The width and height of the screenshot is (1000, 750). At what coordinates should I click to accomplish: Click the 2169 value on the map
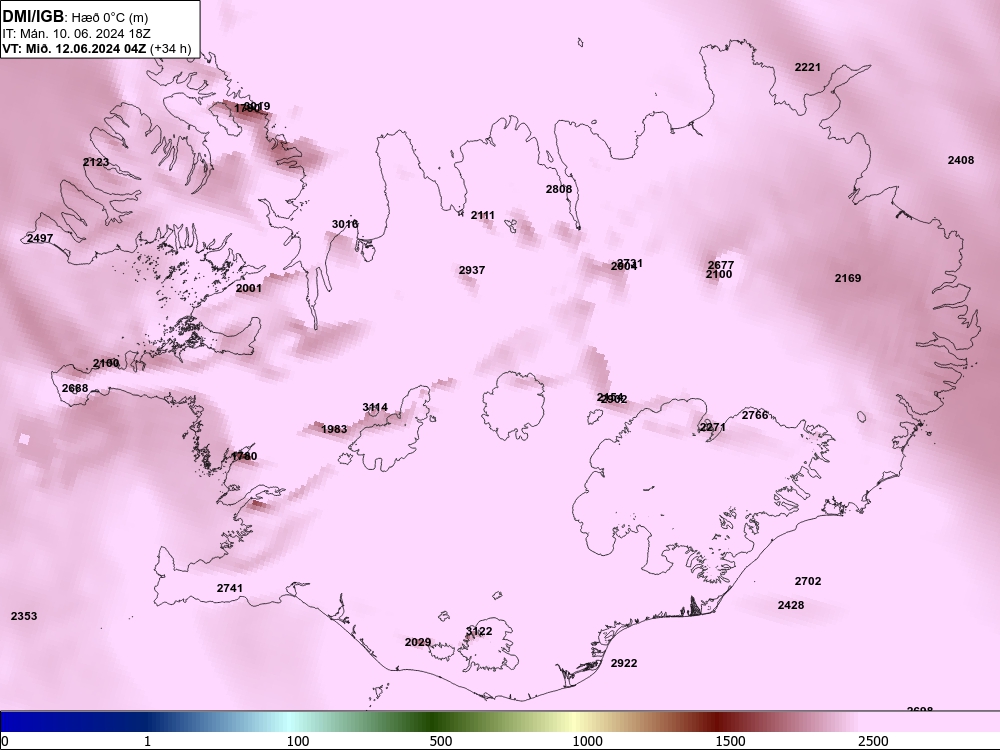(848, 278)
